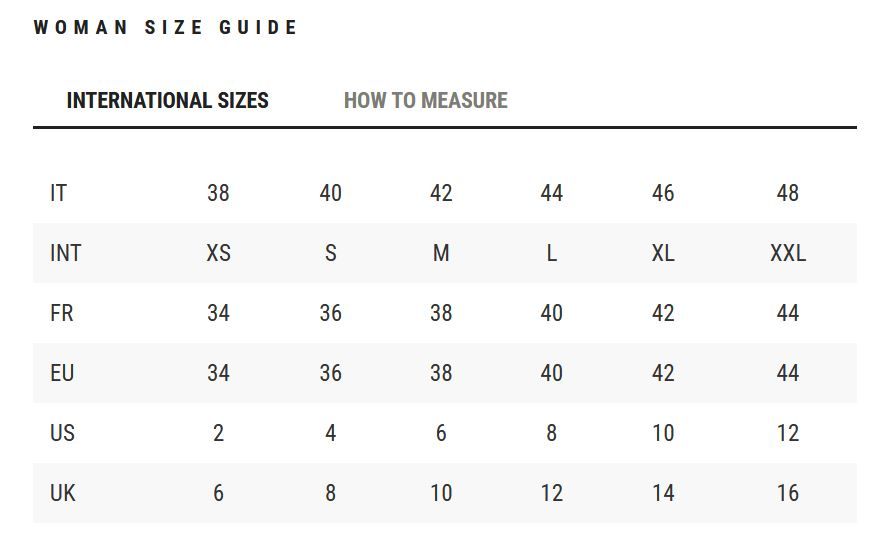Switch to the International Sizes tab
This screenshot has width=882, height=538.
coord(167,101)
